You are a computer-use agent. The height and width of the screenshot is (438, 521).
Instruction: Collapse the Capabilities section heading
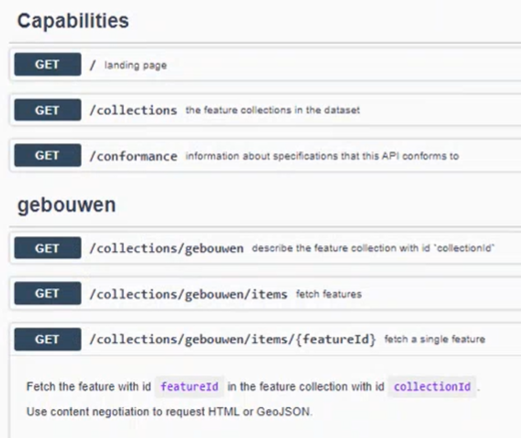pyautogui.click(x=73, y=21)
